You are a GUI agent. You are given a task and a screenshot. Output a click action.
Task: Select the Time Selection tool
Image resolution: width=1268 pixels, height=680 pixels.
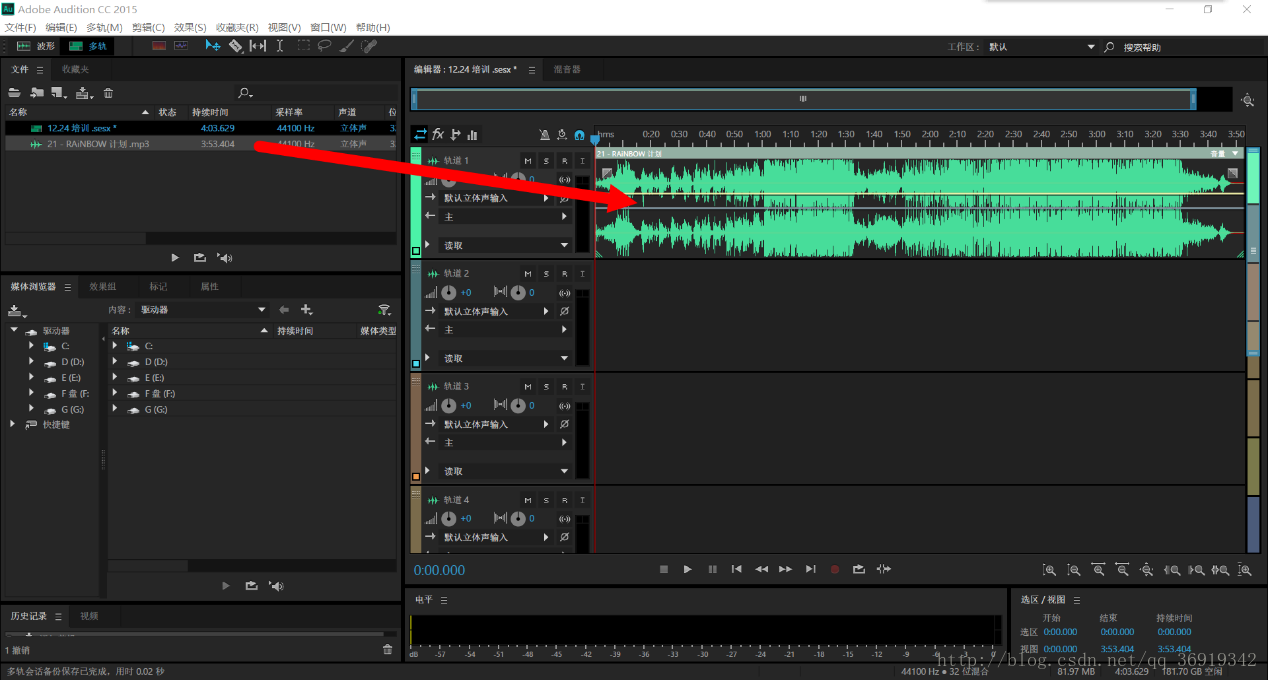(x=280, y=46)
